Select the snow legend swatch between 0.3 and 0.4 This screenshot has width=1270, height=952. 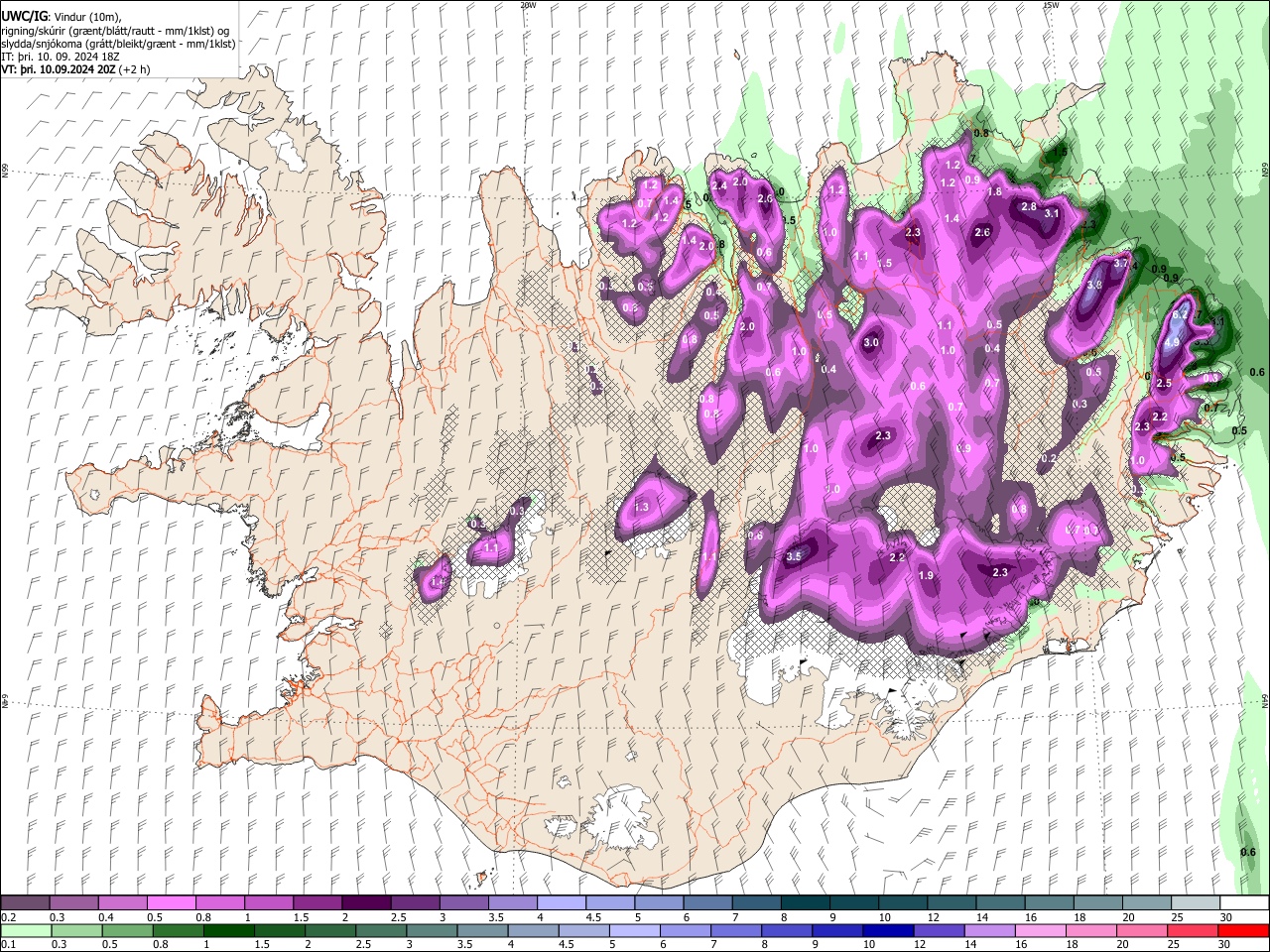[74, 903]
